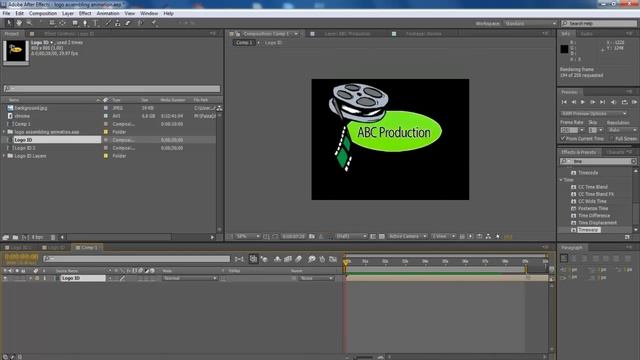Open Resolution dropdown in Preview panel

click(x=622, y=130)
